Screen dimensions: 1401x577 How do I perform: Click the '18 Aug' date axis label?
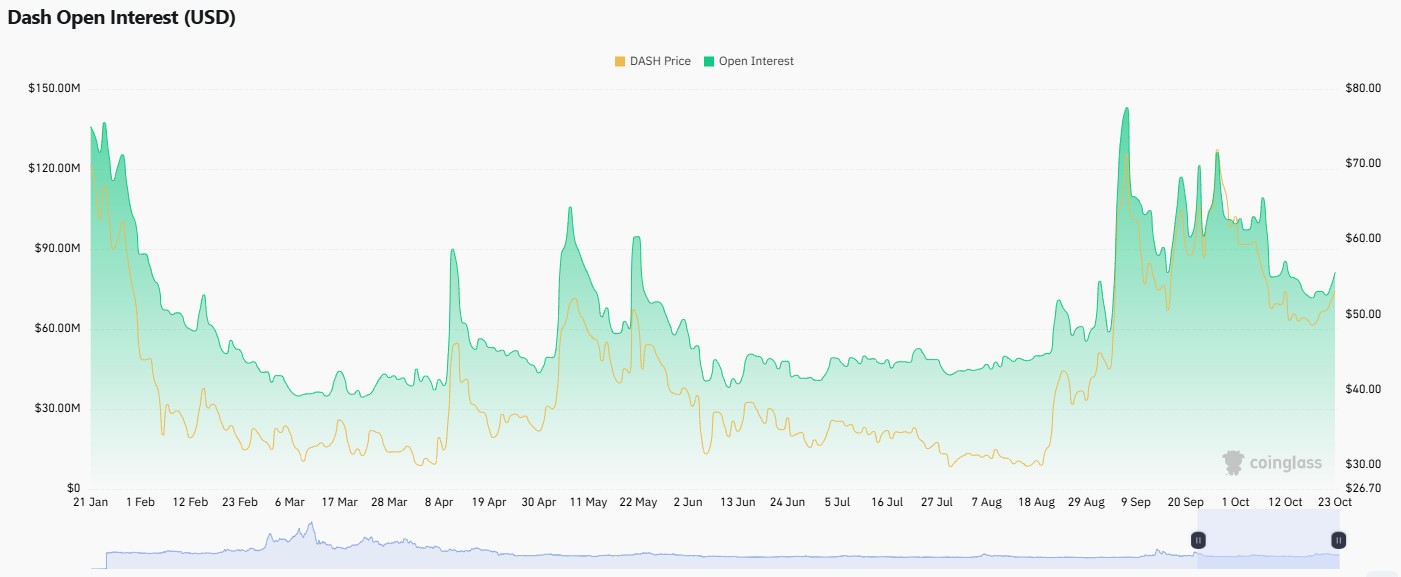point(1036,502)
